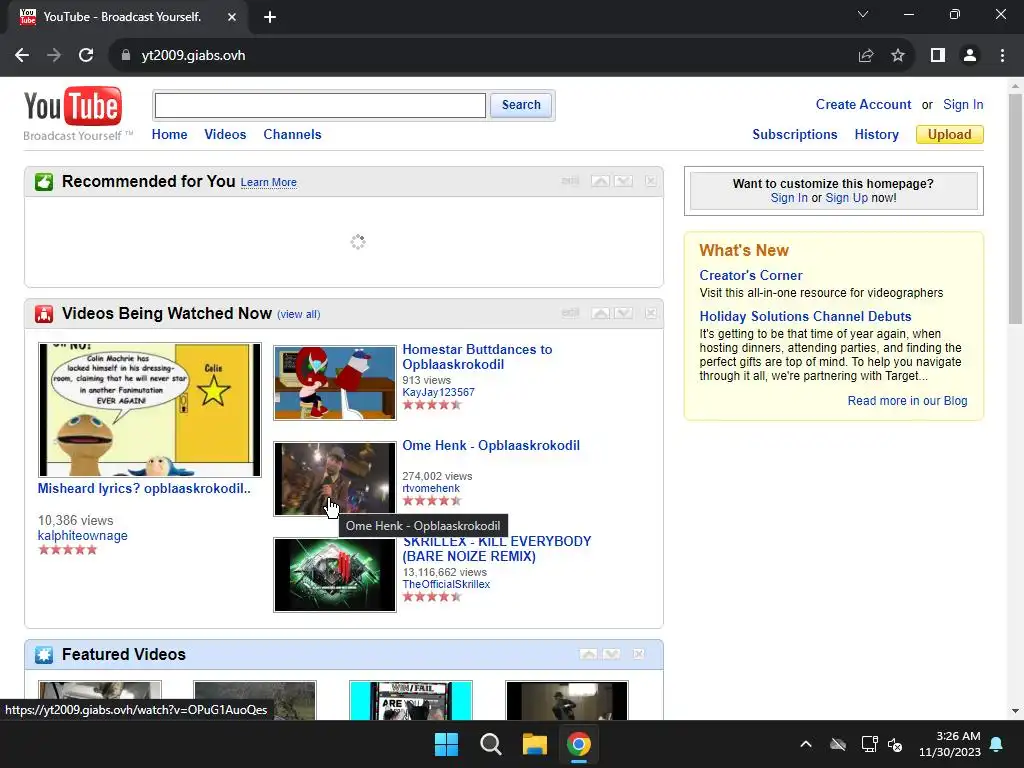
Task: Click the address bar URL yt2009.giabs.ovh
Action: point(193,56)
